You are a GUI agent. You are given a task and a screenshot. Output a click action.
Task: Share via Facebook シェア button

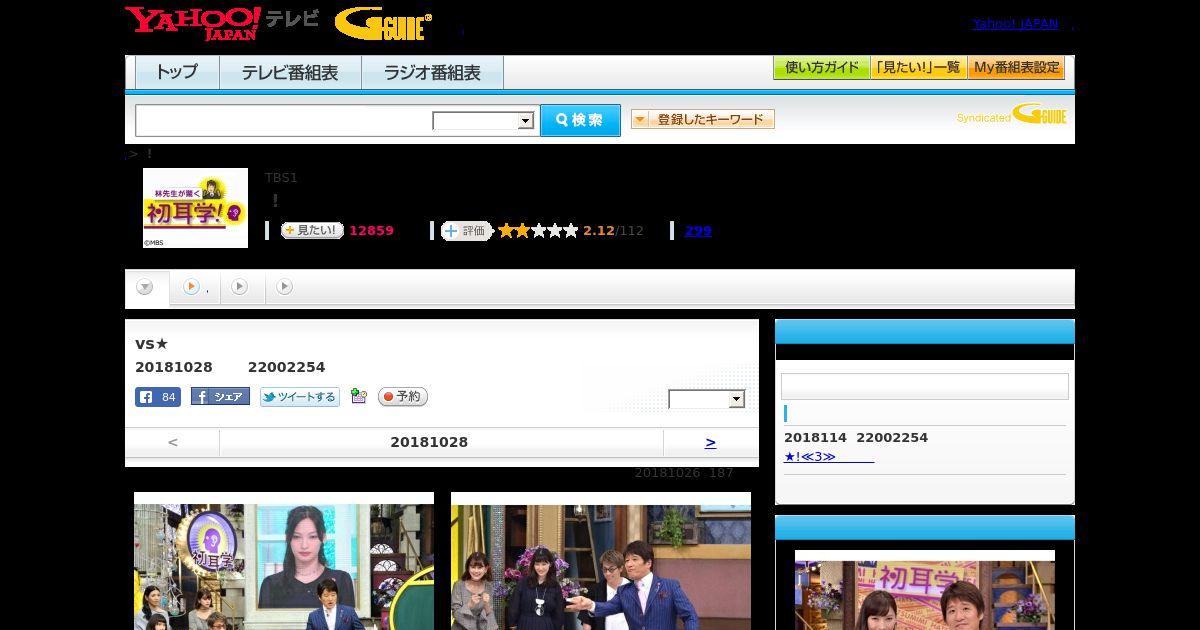point(220,397)
